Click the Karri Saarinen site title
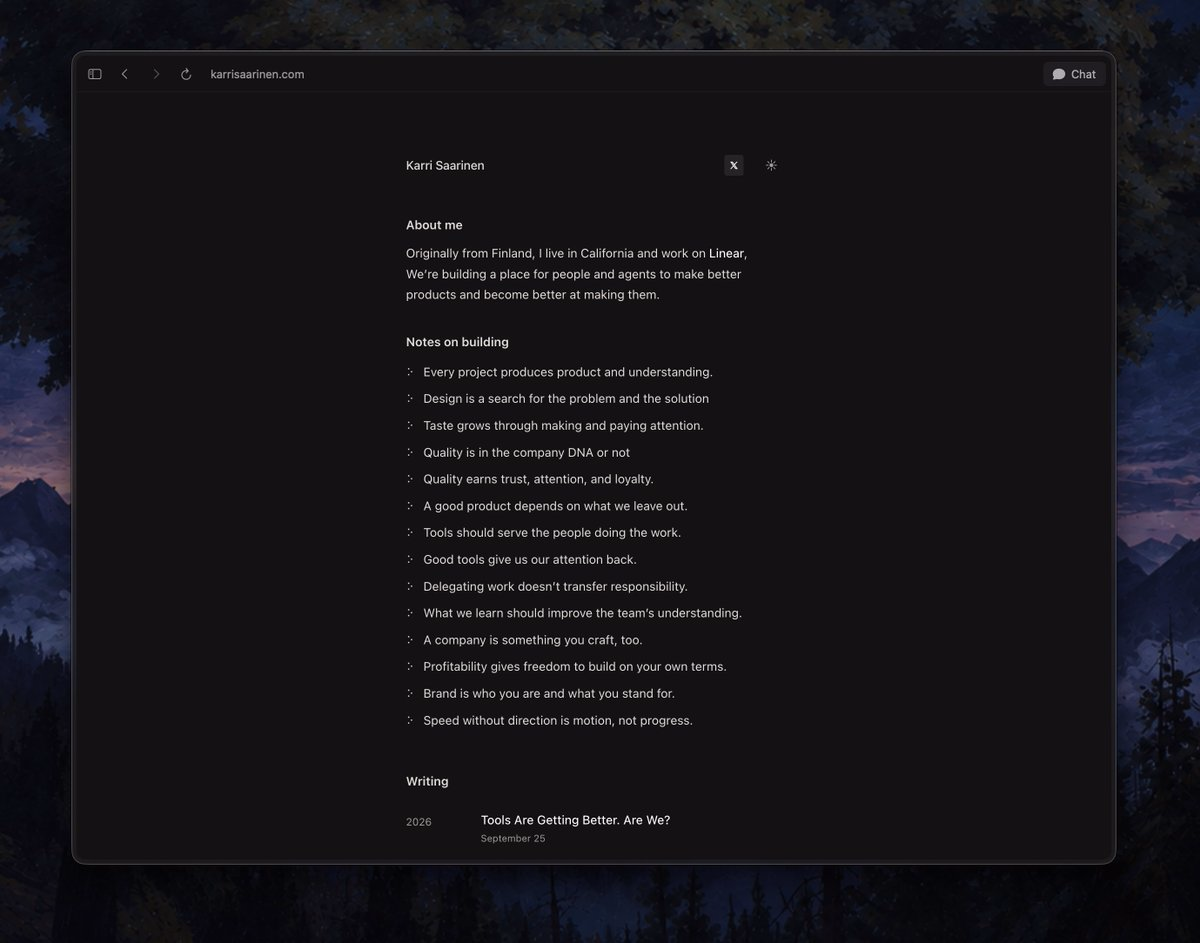Screen dimensions: 1200x943 tap(445, 166)
